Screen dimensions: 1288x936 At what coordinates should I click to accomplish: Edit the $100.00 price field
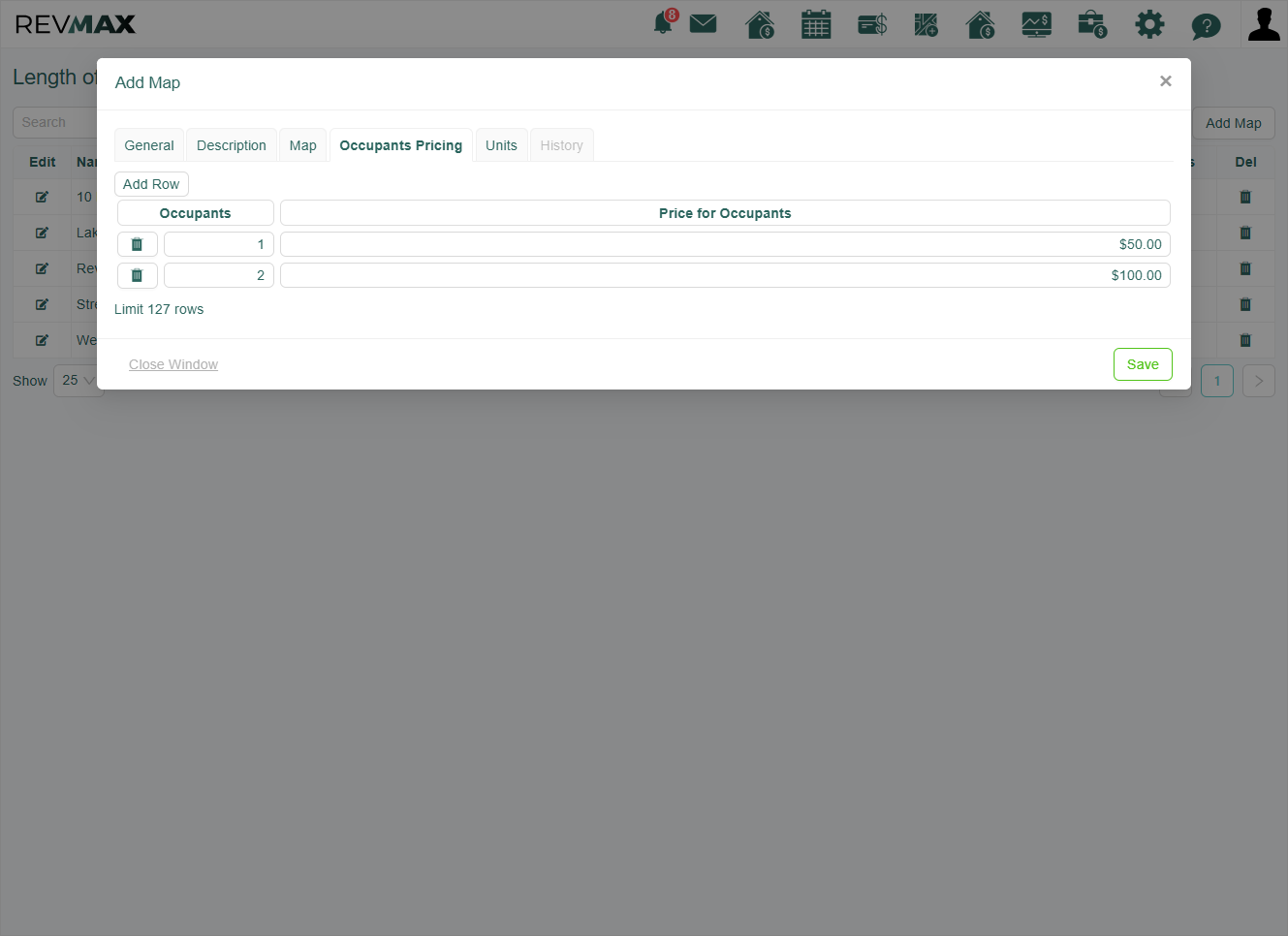tap(725, 275)
